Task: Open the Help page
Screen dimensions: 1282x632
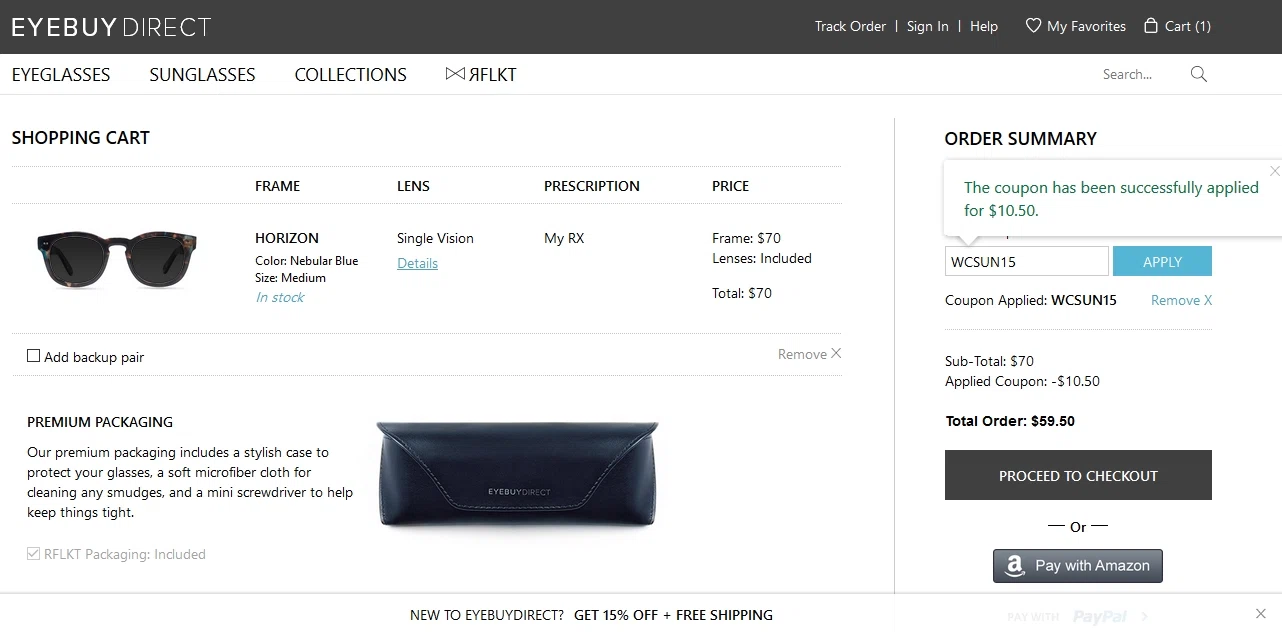Action: [984, 27]
